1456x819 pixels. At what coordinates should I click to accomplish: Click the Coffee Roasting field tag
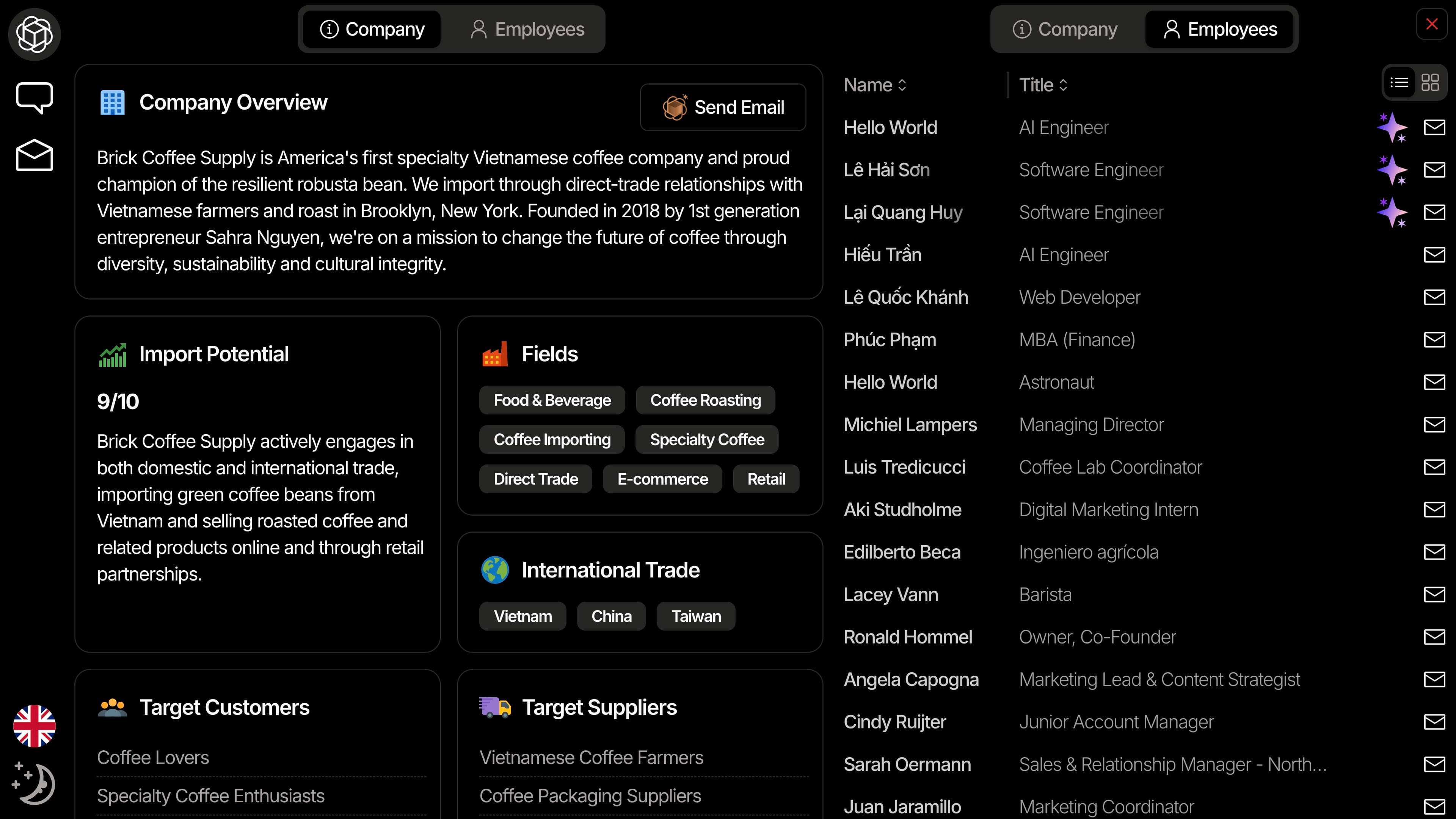pyautogui.click(x=705, y=400)
